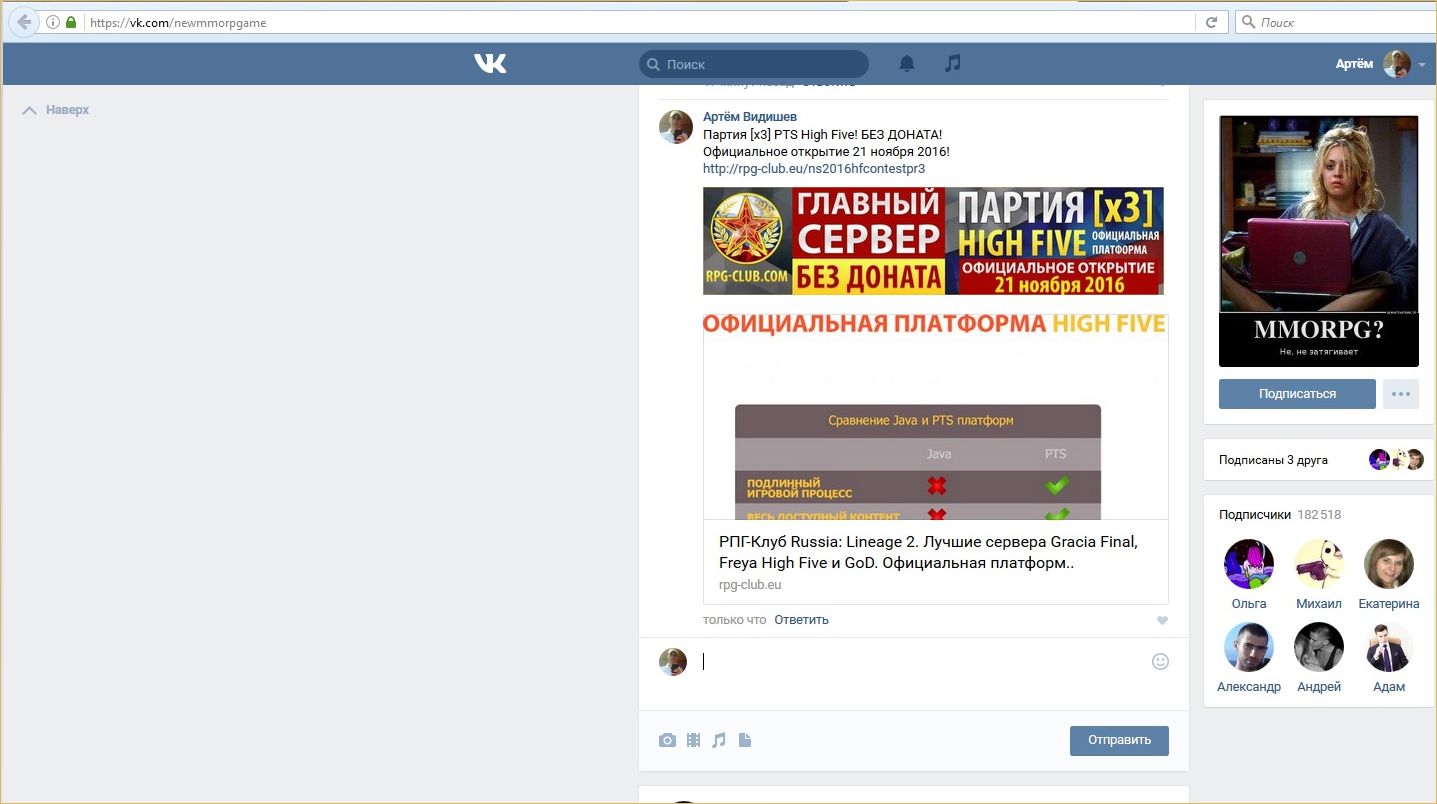The image size is (1437, 804).
Task: Click the subscriber name Александр
Action: coord(1249,687)
